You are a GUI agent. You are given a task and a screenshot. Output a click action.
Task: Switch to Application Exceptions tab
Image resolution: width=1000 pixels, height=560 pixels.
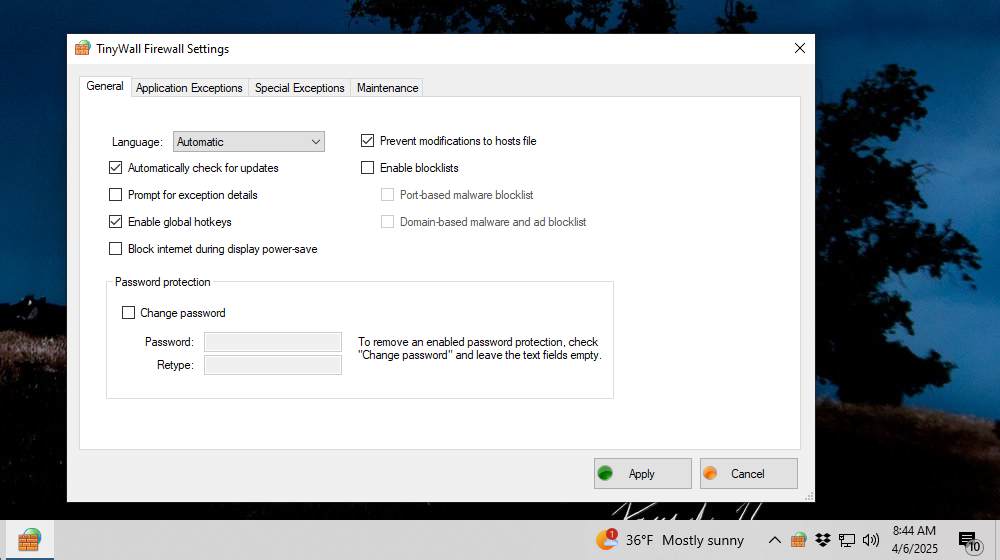coord(189,88)
